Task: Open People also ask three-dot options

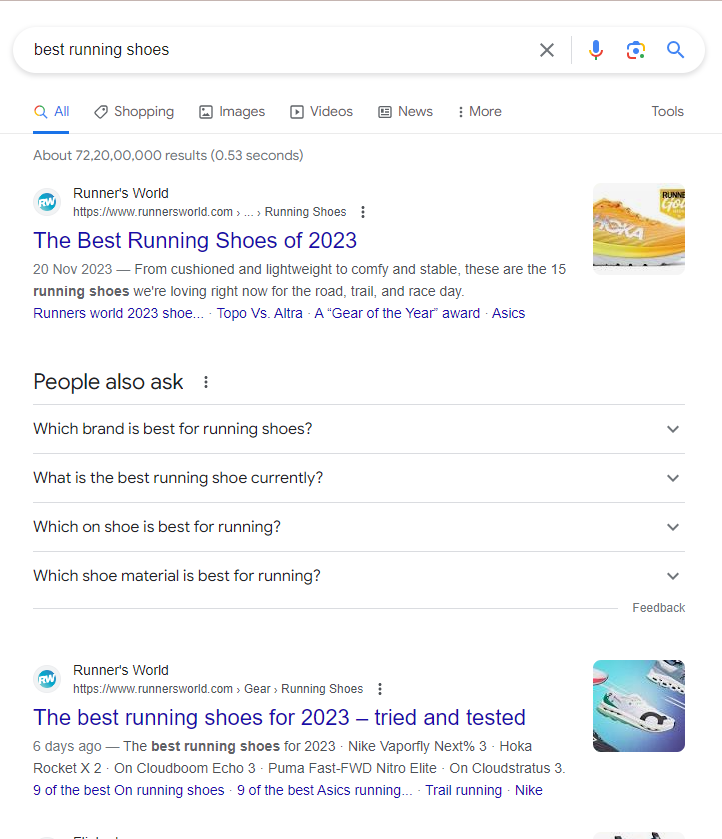Action: [x=206, y=382]
